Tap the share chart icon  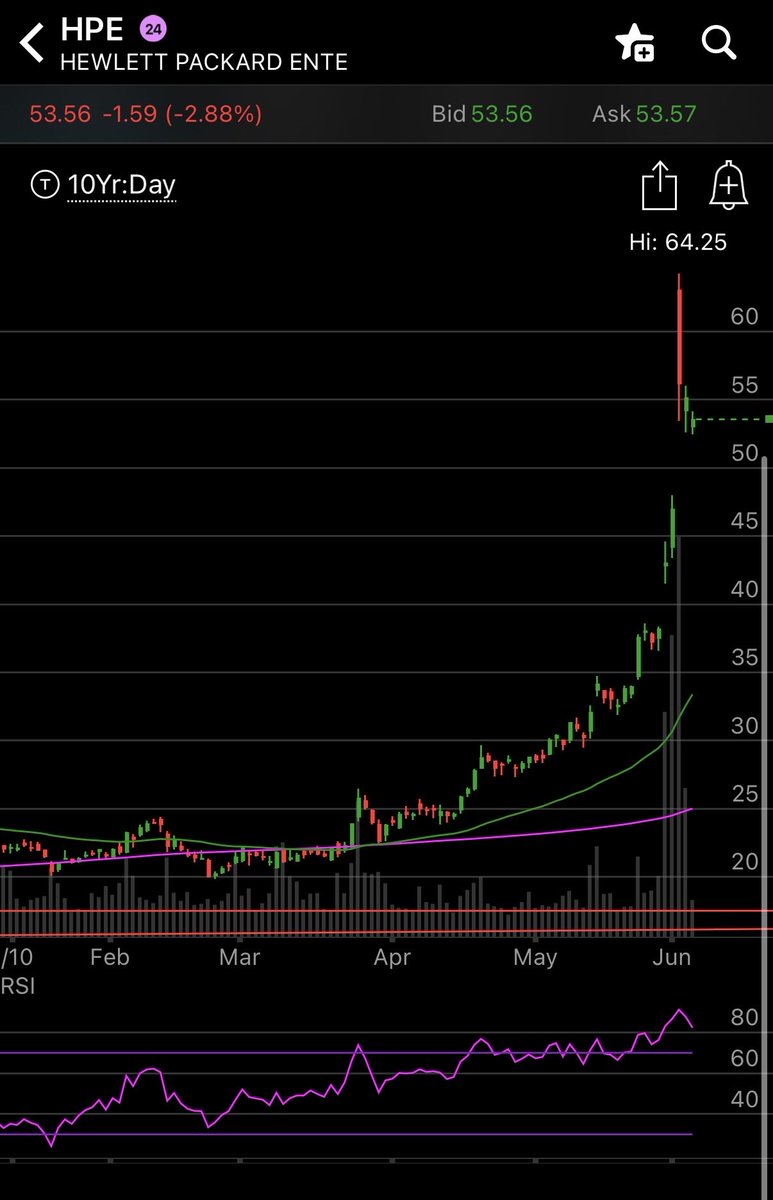(659, 187)
